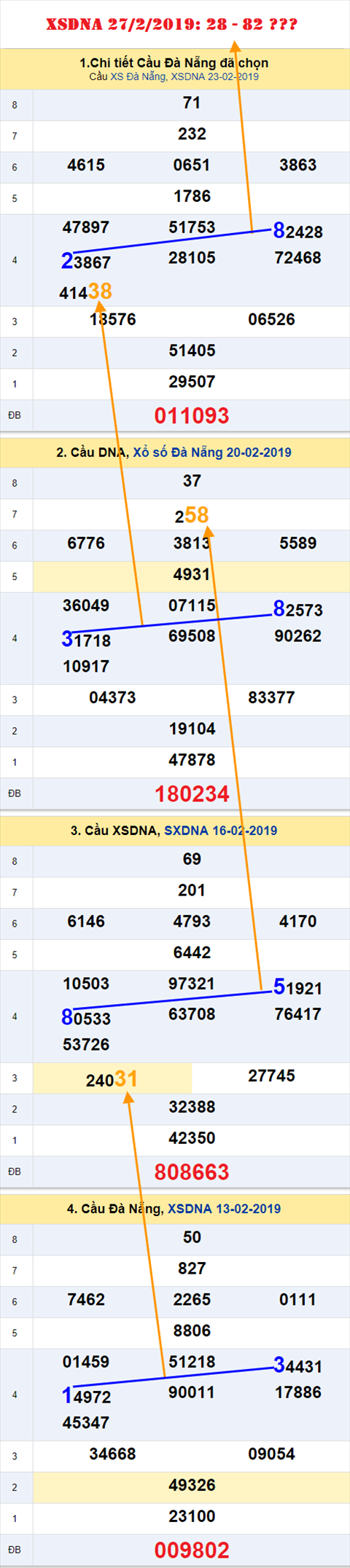Screen dimensions: 350x1568
Task: Click the number 90262
Action: 297,636
